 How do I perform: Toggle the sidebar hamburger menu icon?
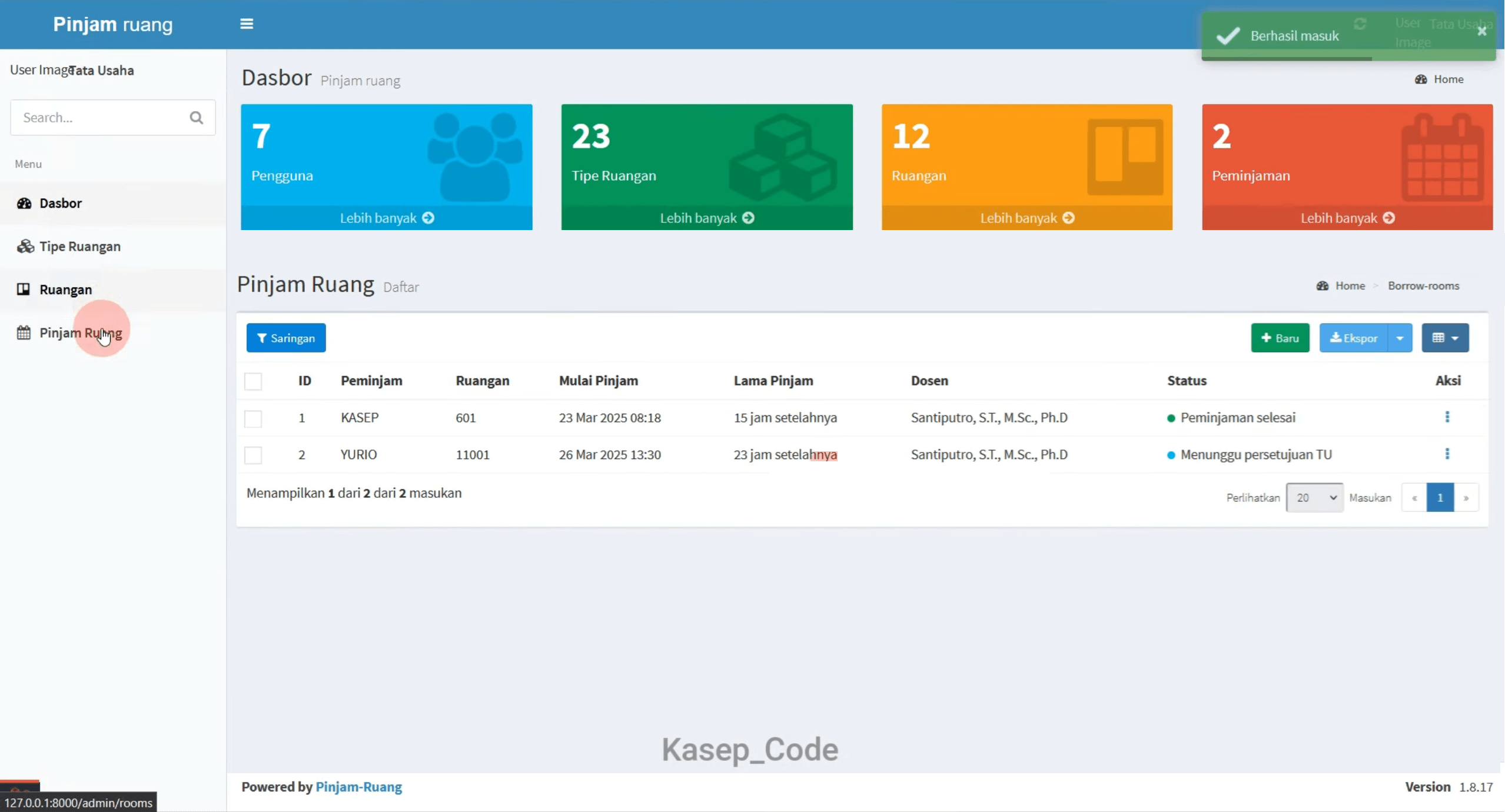(x=247, y=24)
